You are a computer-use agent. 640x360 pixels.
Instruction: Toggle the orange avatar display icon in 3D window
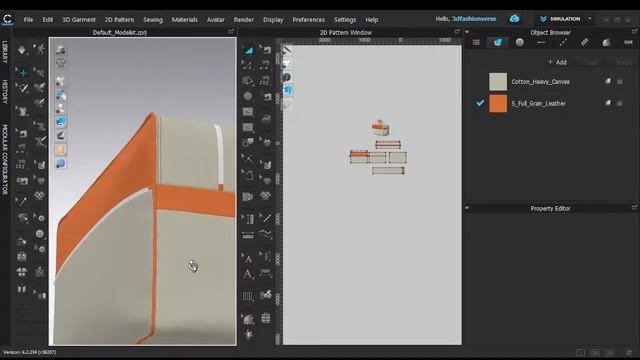60,149
